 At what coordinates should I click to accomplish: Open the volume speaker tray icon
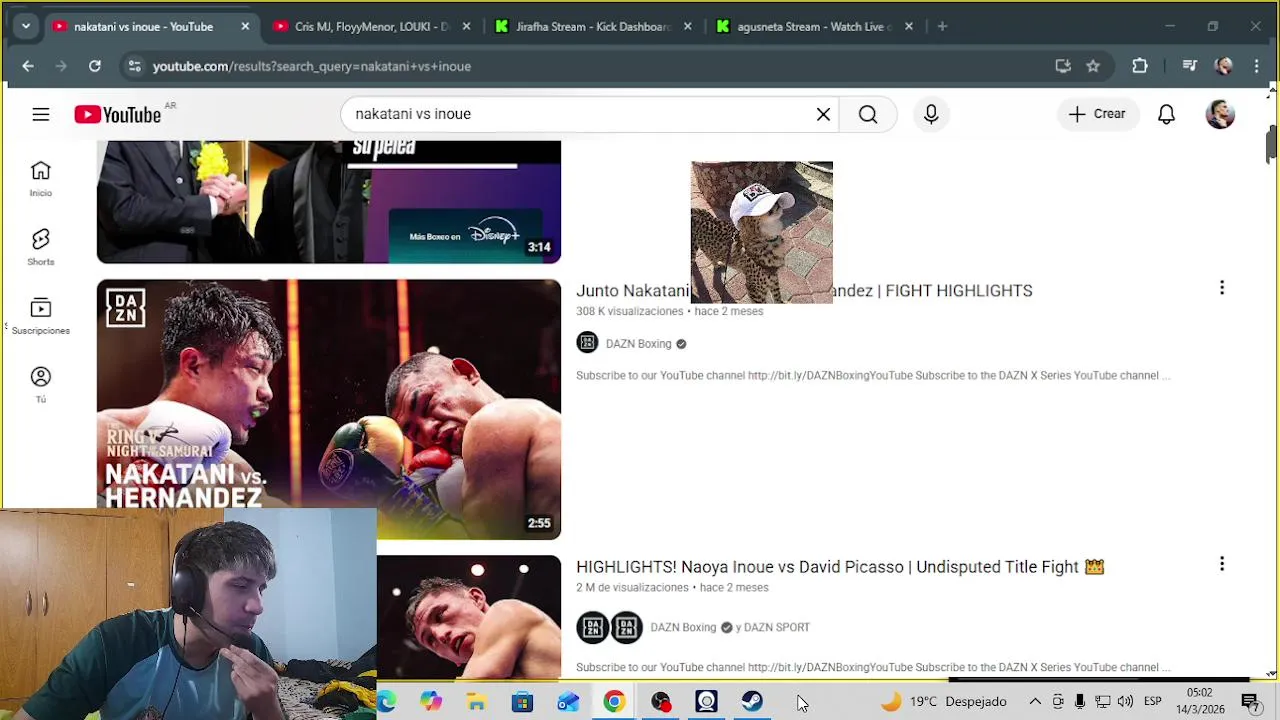[x=1125, y=701]
